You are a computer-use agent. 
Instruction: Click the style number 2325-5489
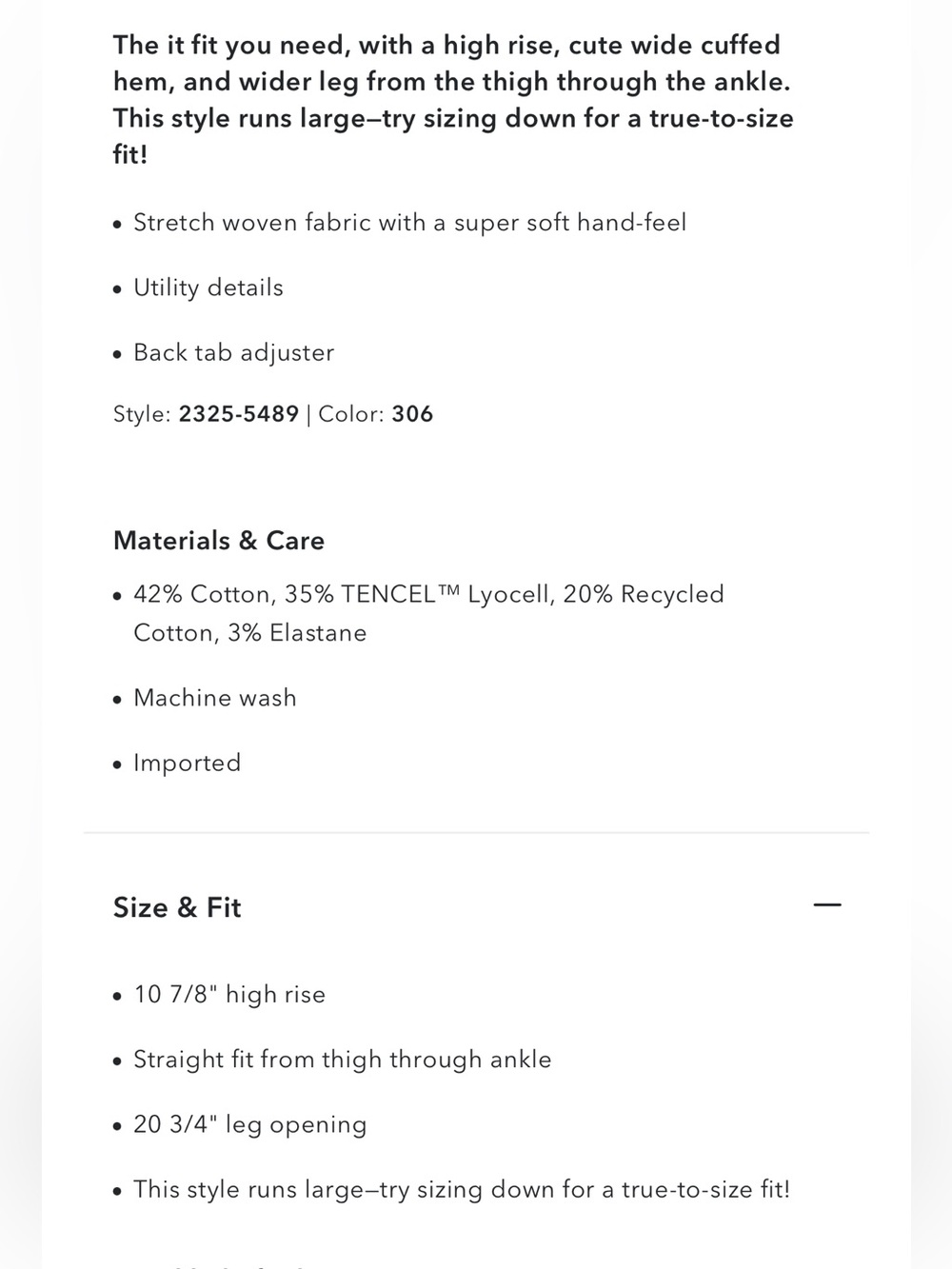(x=239, y=414)
